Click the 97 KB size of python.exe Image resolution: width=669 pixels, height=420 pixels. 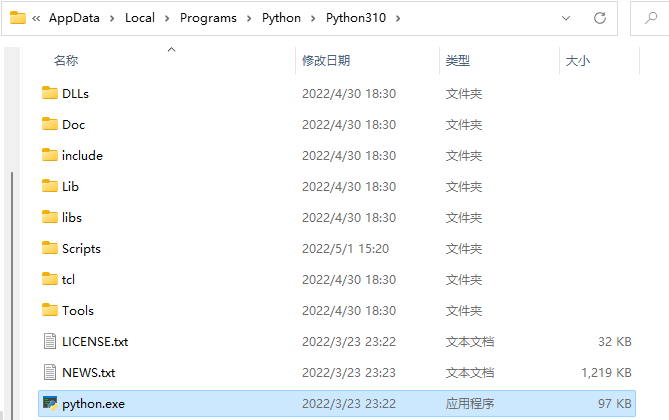click(x=614, y=403)
